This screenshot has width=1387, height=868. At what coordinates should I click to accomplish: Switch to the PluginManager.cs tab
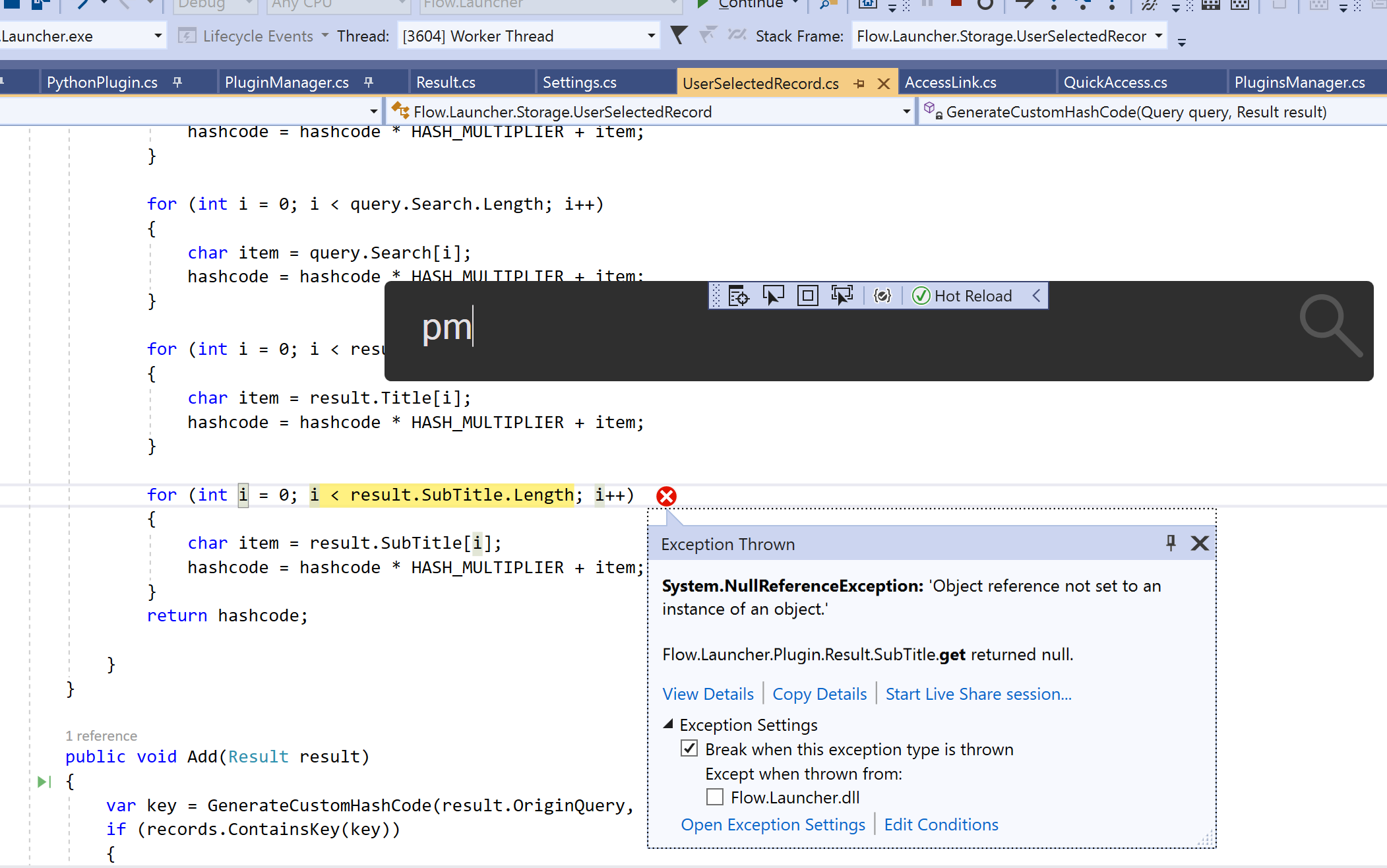point(287,82)
